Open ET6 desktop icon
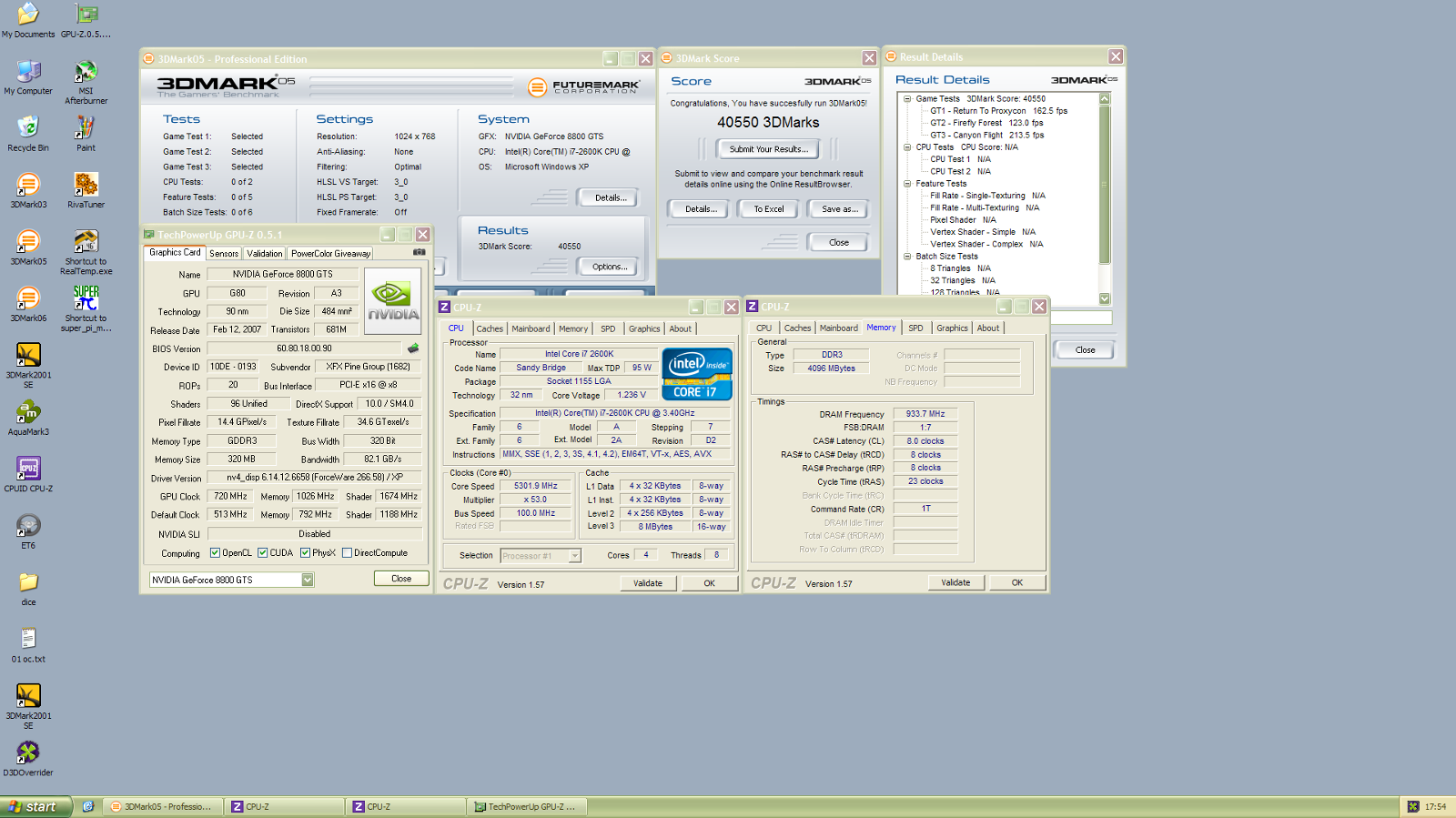1456x818 pixels. (28, 532)
